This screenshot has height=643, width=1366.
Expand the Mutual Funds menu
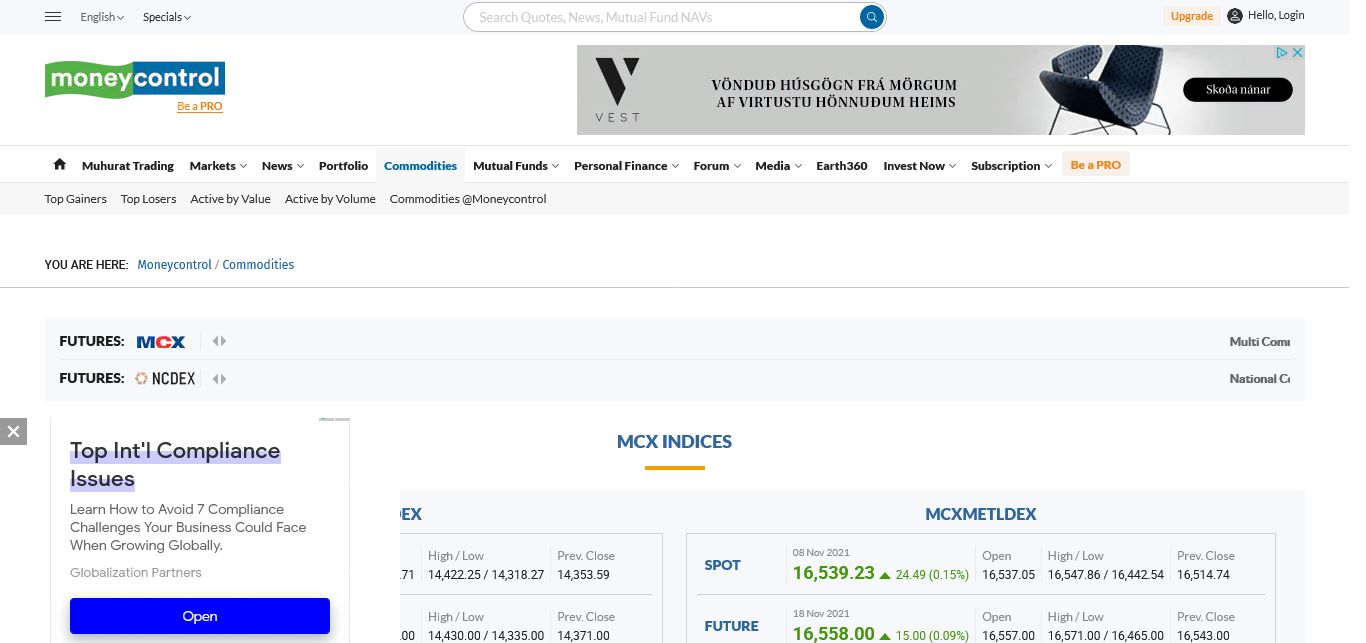(x=515, y=166)
